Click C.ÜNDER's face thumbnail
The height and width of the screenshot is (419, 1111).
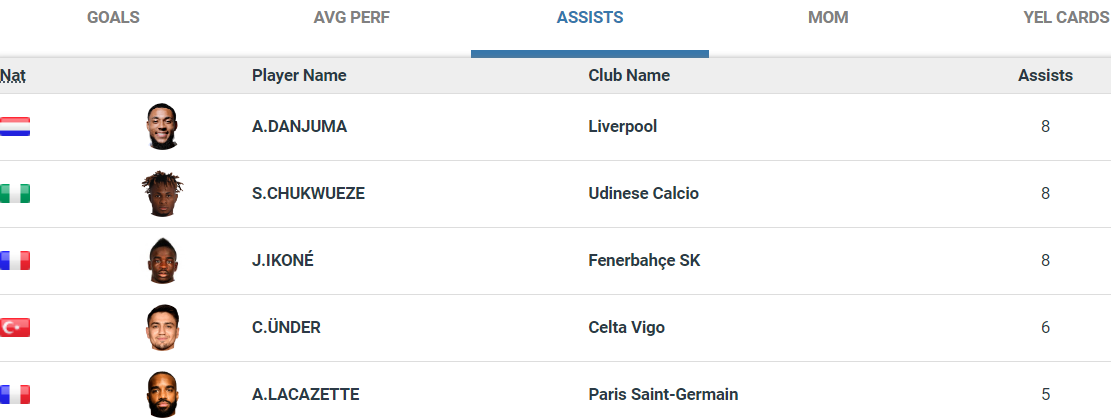[162, 328]
